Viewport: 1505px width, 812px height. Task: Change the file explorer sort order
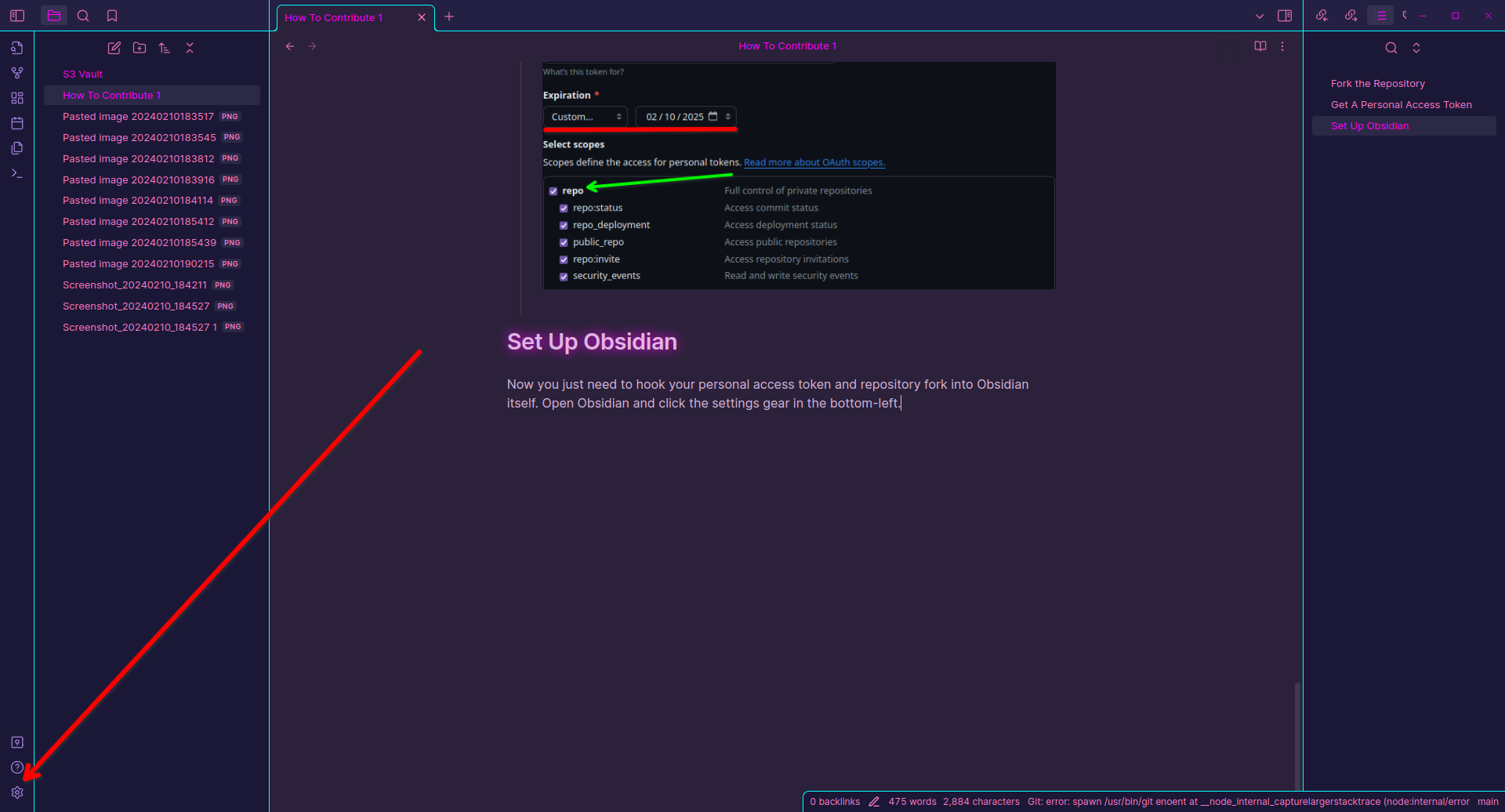click(x=165, y=48)
